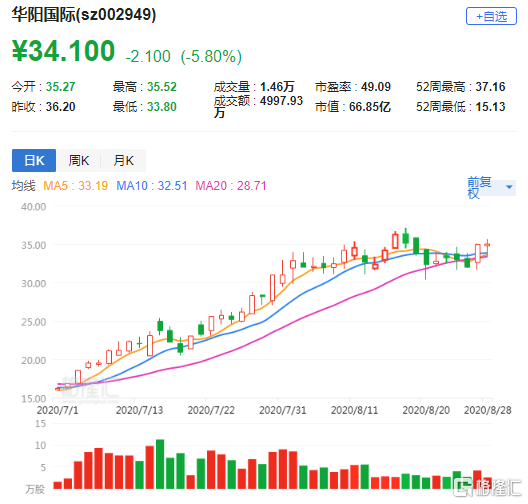Viewport: 528px width, 504px height.
Task: Click the 今开 value 35.27
Action: [60, 87]
